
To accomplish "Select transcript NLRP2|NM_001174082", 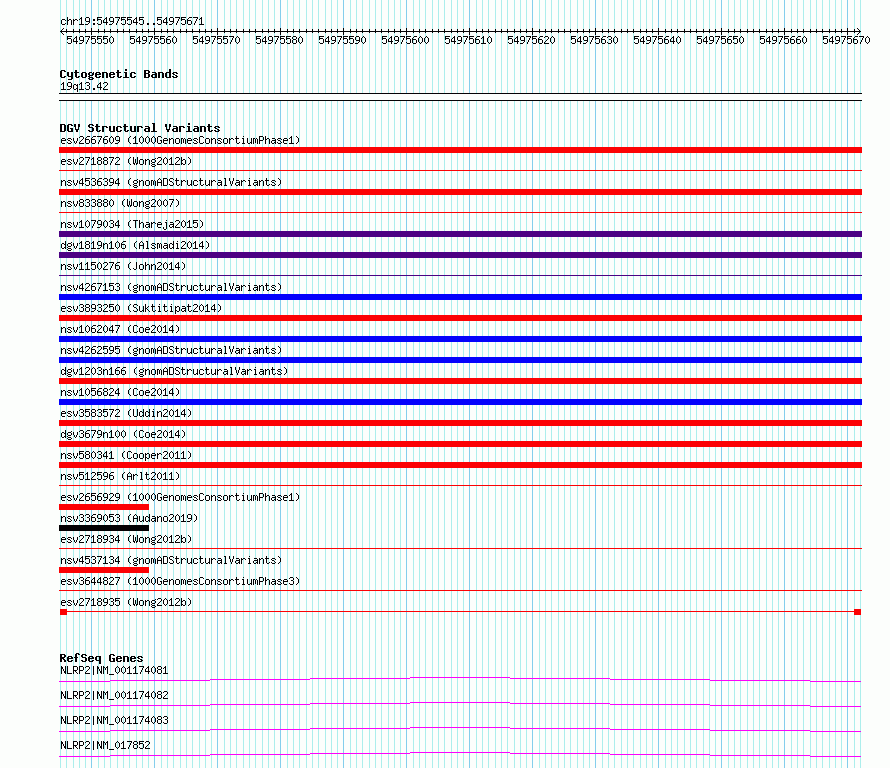I will pyautogui.click(x=114, y=695).
